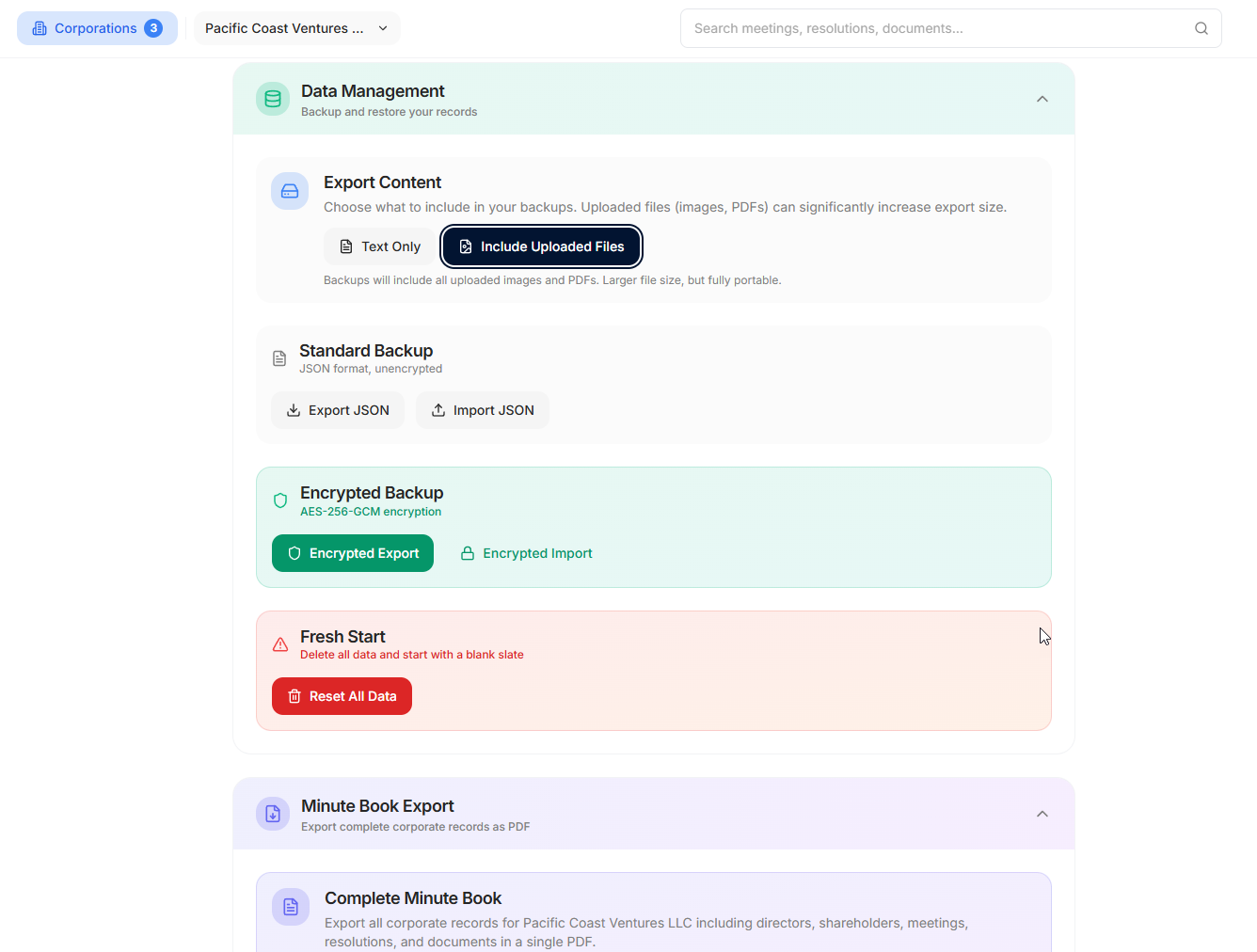Screen dimensions: 1257x952
Task: Collapse the Minute Book Export section
Action: click(x=1042, y=814)
